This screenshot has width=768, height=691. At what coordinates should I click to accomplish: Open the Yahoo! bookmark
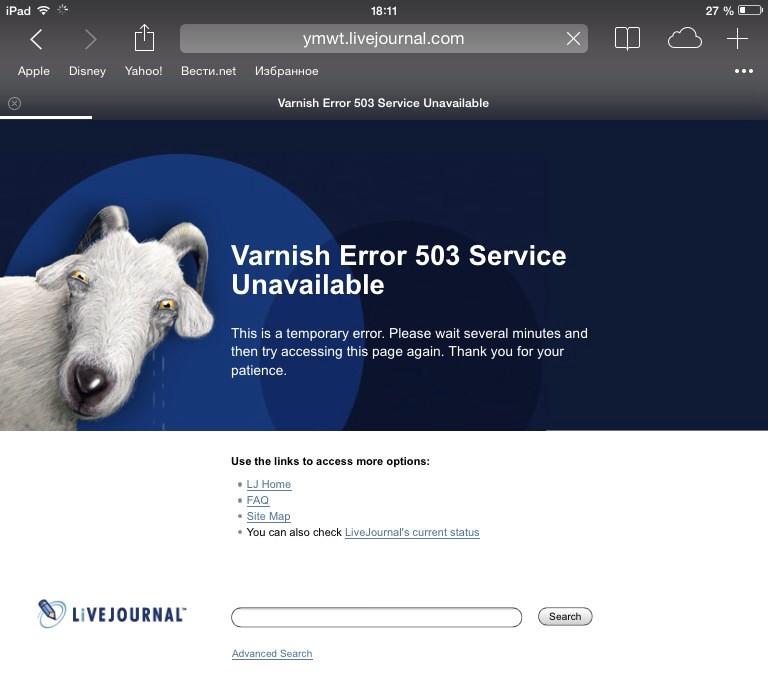[143, 71]
